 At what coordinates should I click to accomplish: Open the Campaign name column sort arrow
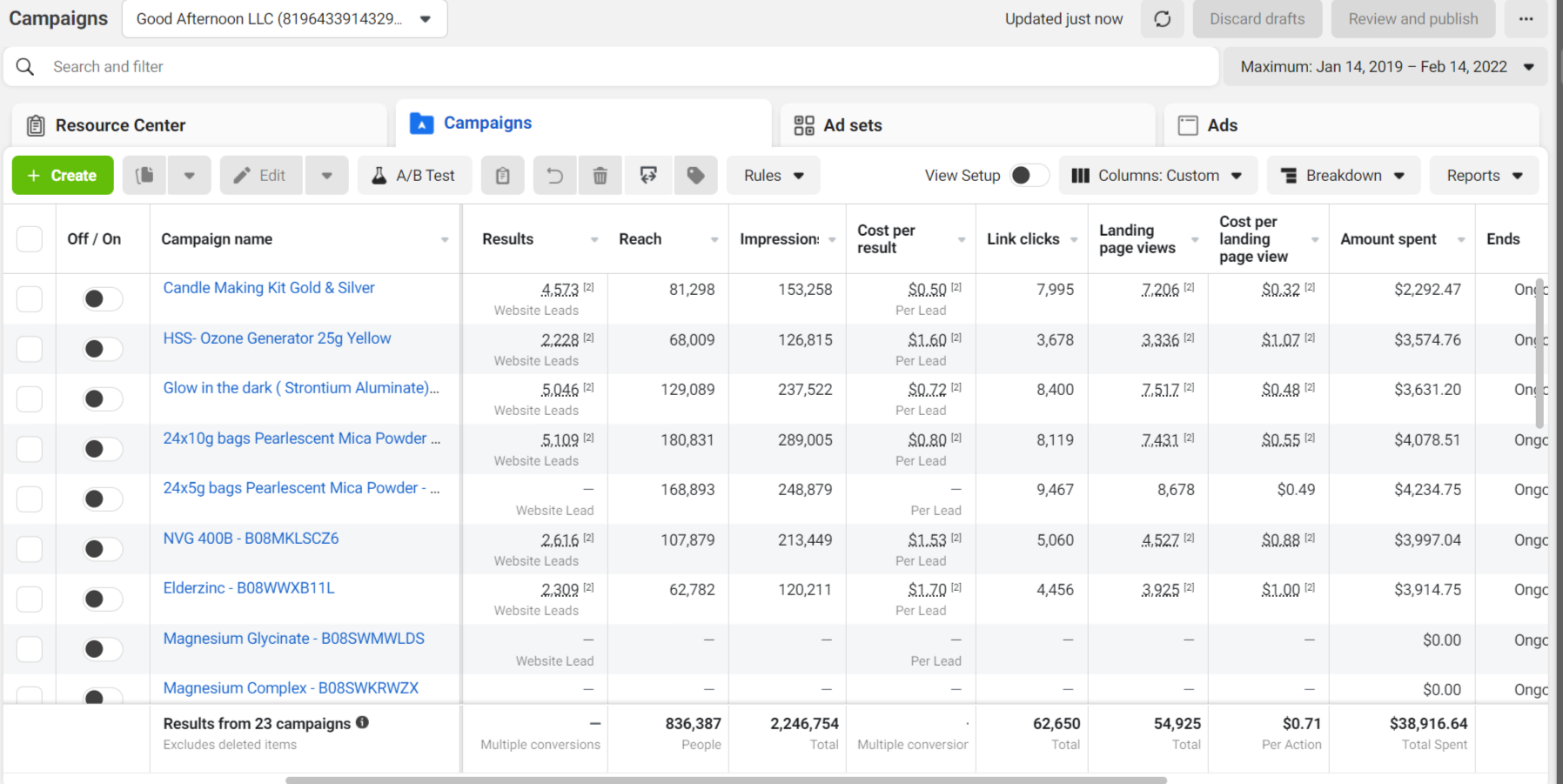[445, 240]
